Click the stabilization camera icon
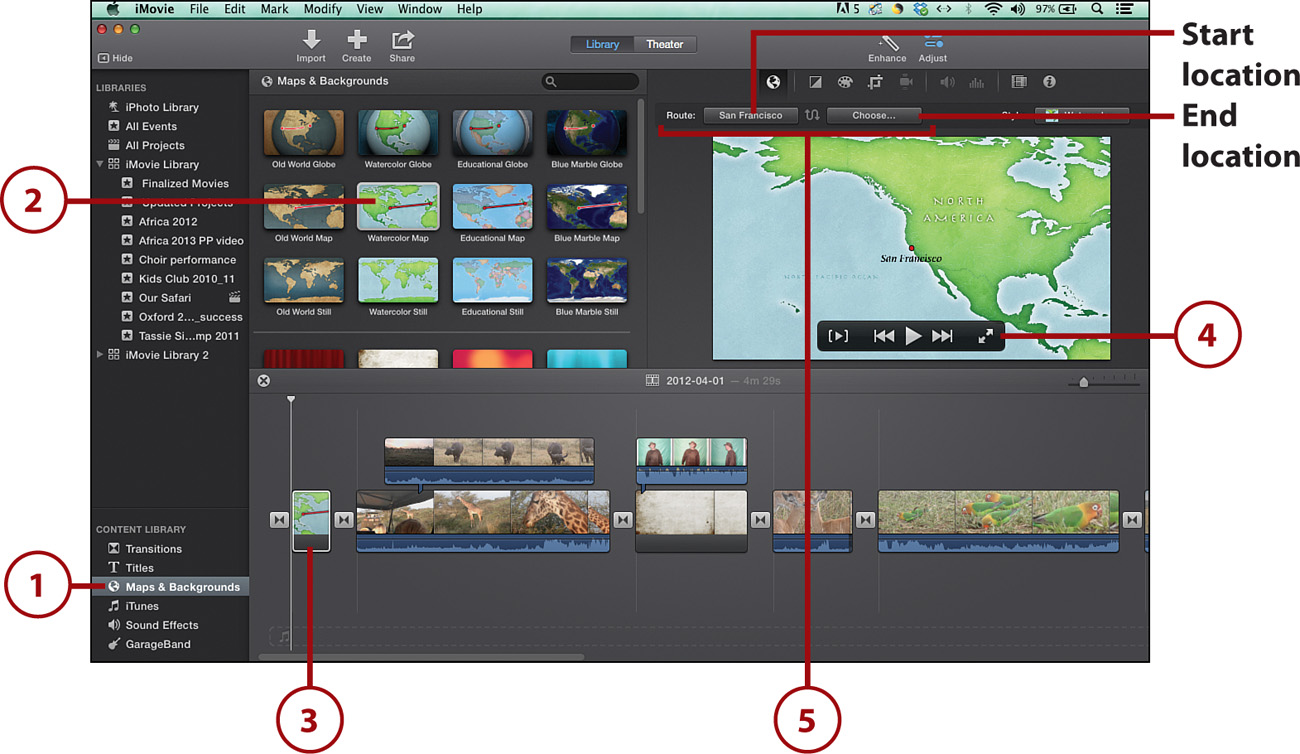The height and width of the screenshot is (754, 1300). point(906,82)
